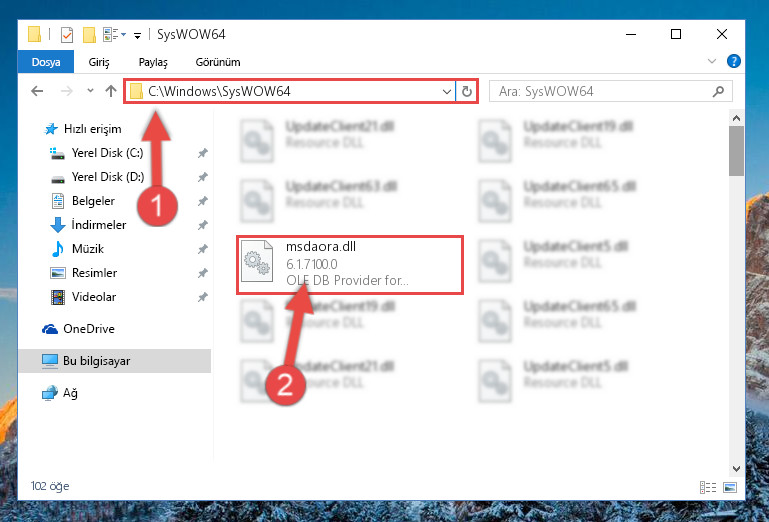769x522 pixels.
Task: Click the pin icon next to Resimler
Action: pos(203,273)
